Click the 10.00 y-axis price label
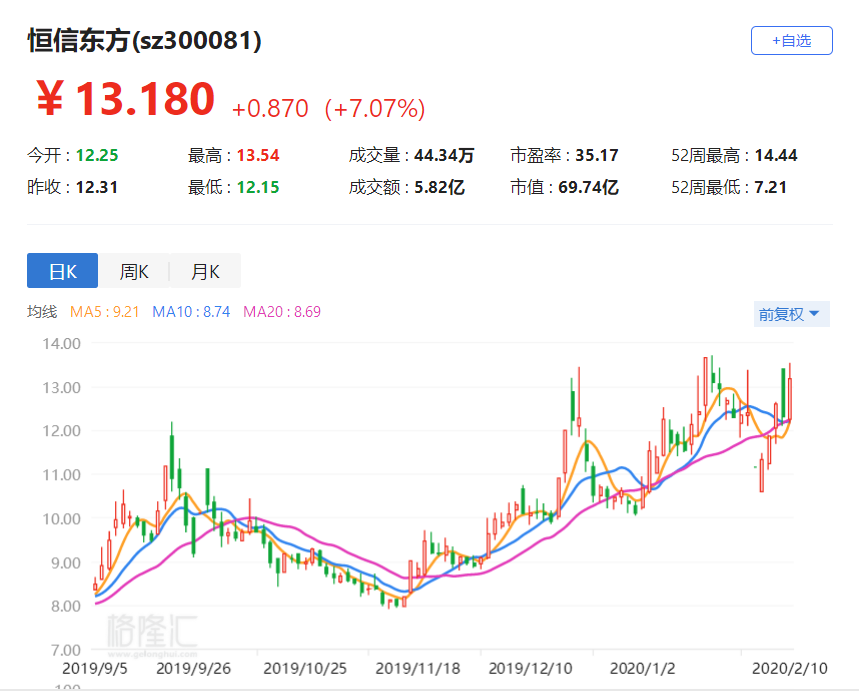Image resolution: width=859 pixels, height=699 pixels. click(x=62, y=518)
